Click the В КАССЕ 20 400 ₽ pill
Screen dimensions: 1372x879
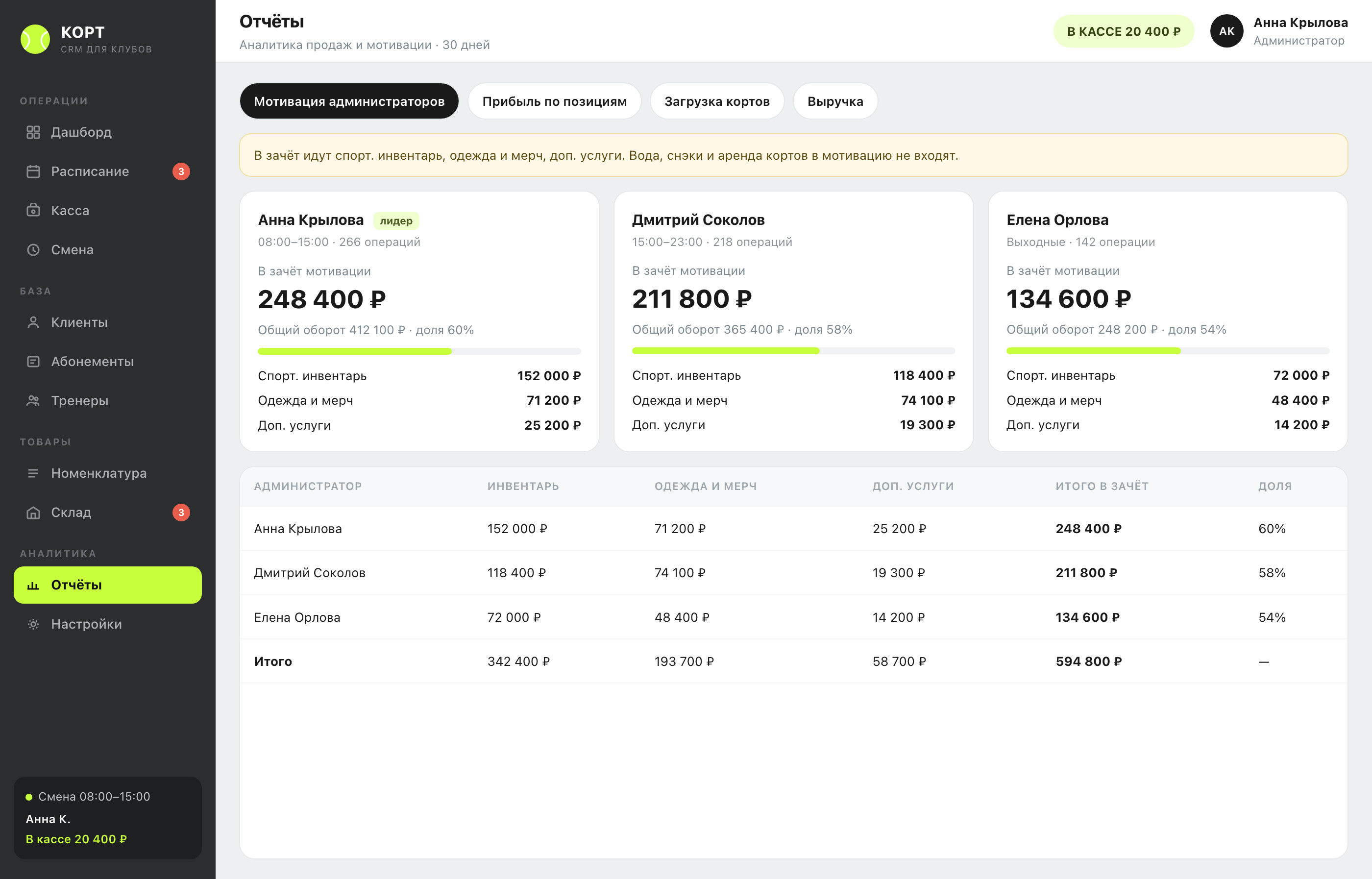coord(1123,31)
